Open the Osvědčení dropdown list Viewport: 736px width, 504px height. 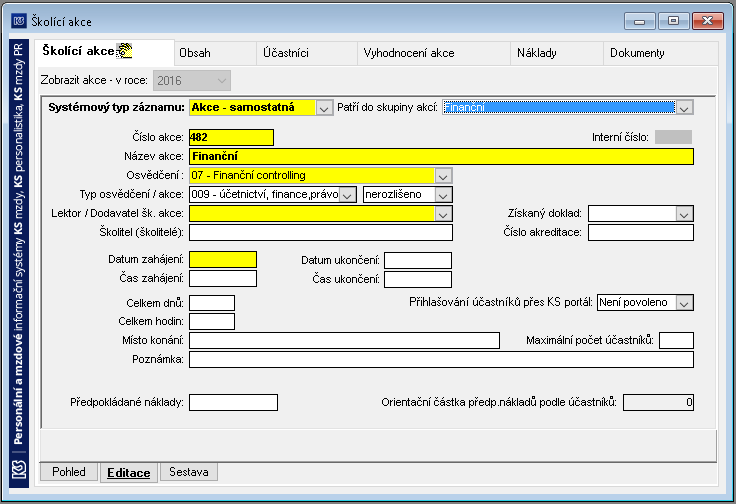(443, 176)
